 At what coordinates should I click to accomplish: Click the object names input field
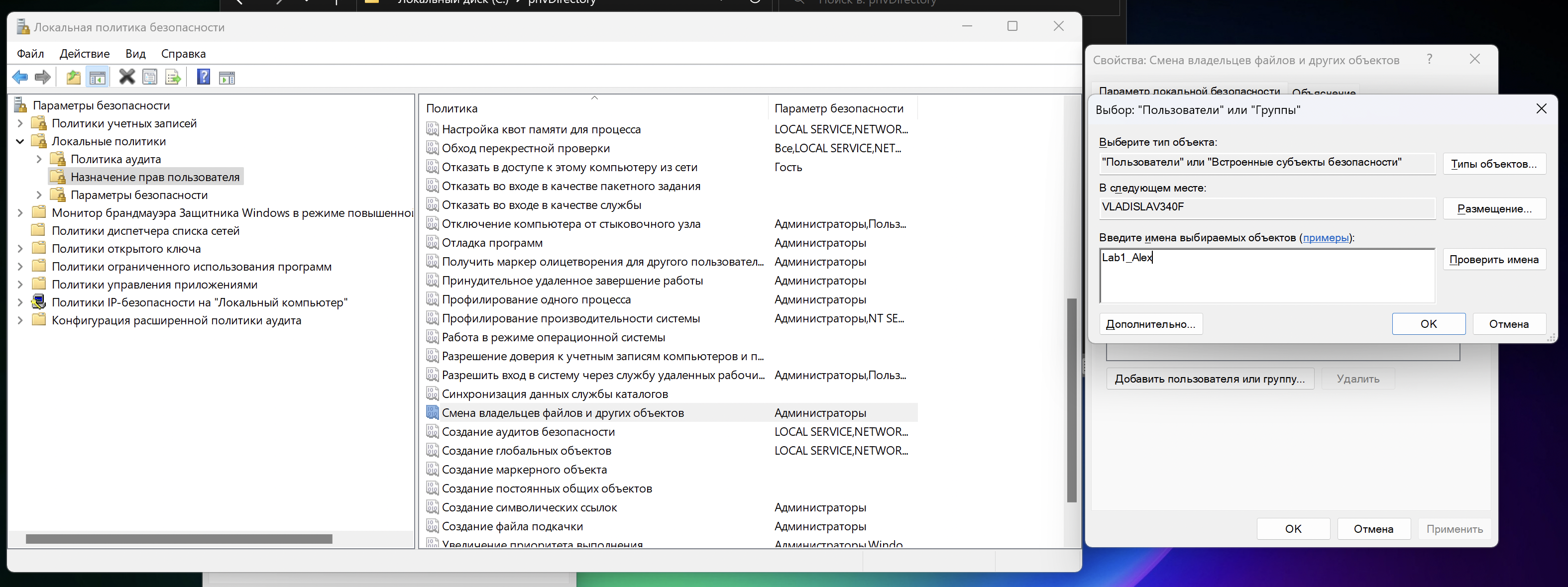coord(1266,276)
